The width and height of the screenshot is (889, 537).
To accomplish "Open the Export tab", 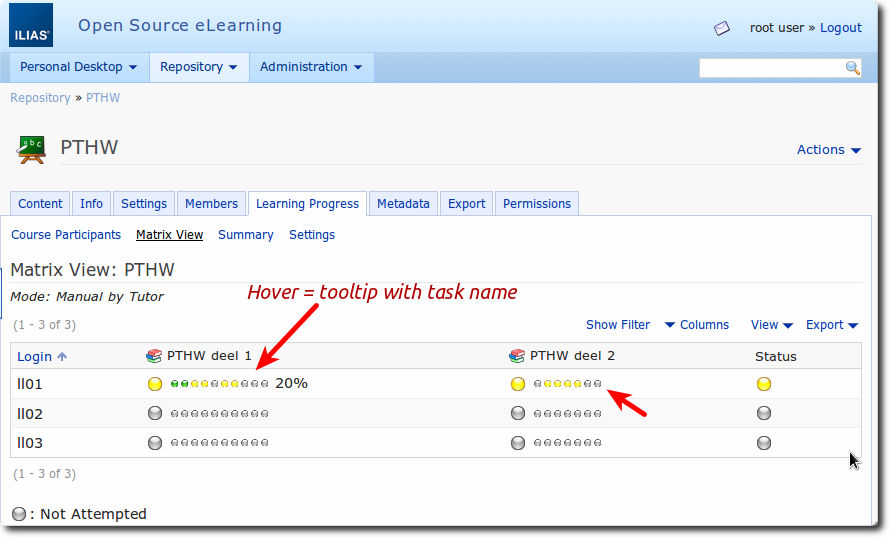I will 467,204.
